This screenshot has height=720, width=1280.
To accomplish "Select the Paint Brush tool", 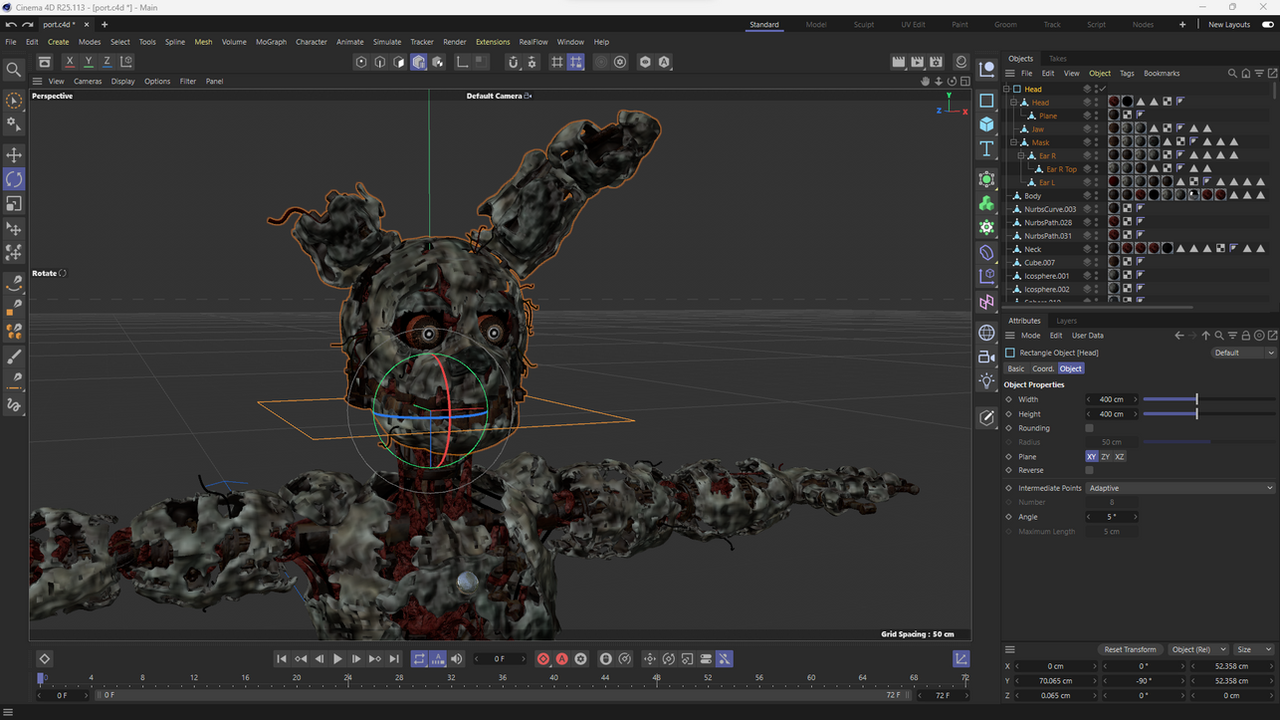I will pyautogui.click(x=14, y=357).
